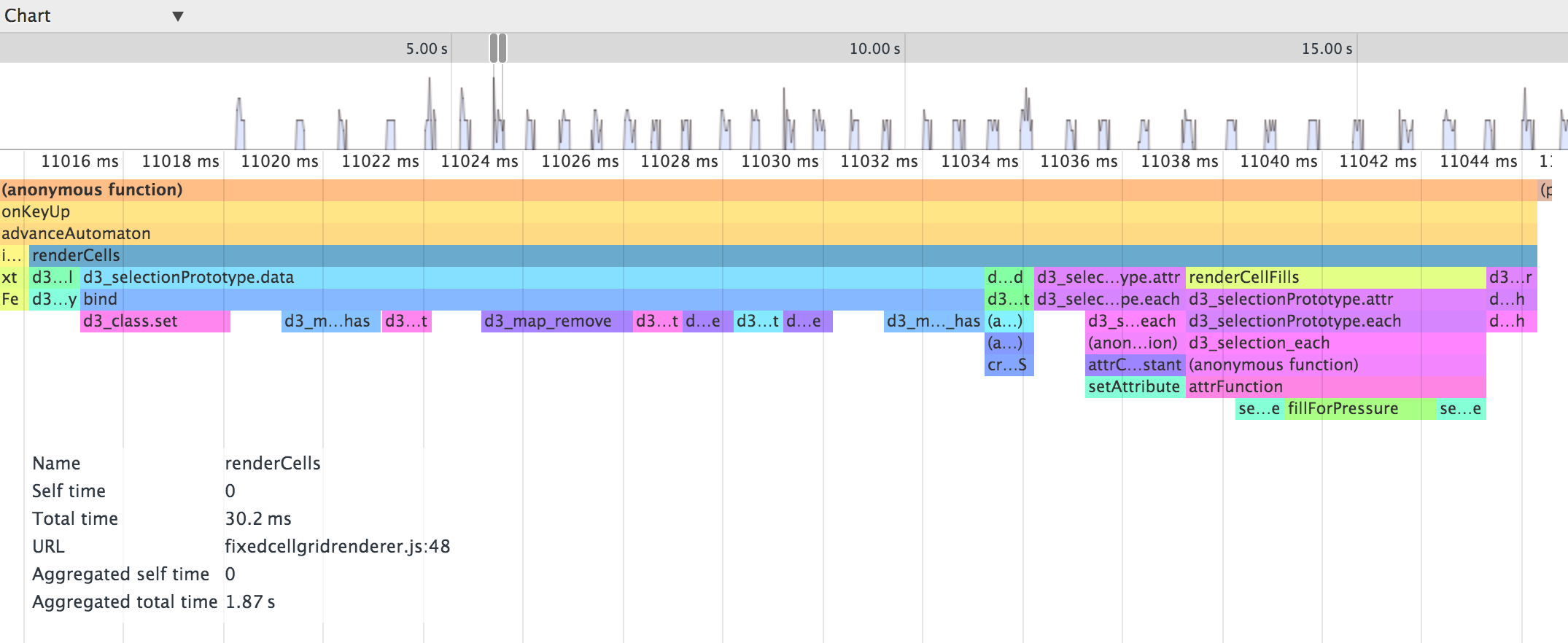This screenshot has height=643, width=1568.
Task: Select the fillForPressure bar
Action: coord(1361,408)
